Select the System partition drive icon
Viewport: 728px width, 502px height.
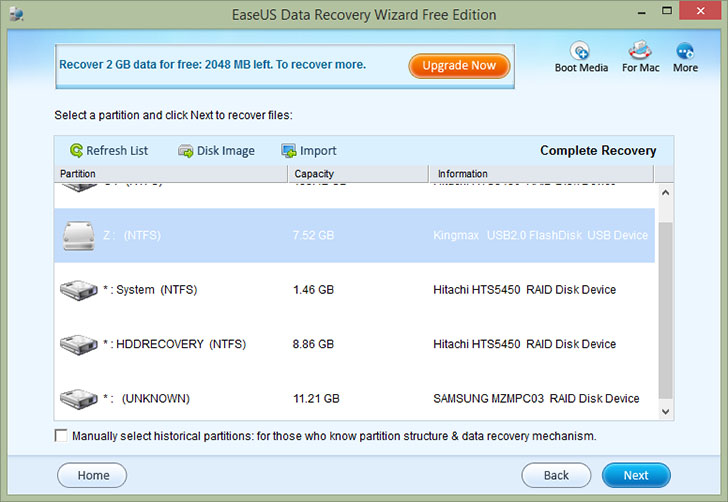pyautogui.click(x=78, y=290)
